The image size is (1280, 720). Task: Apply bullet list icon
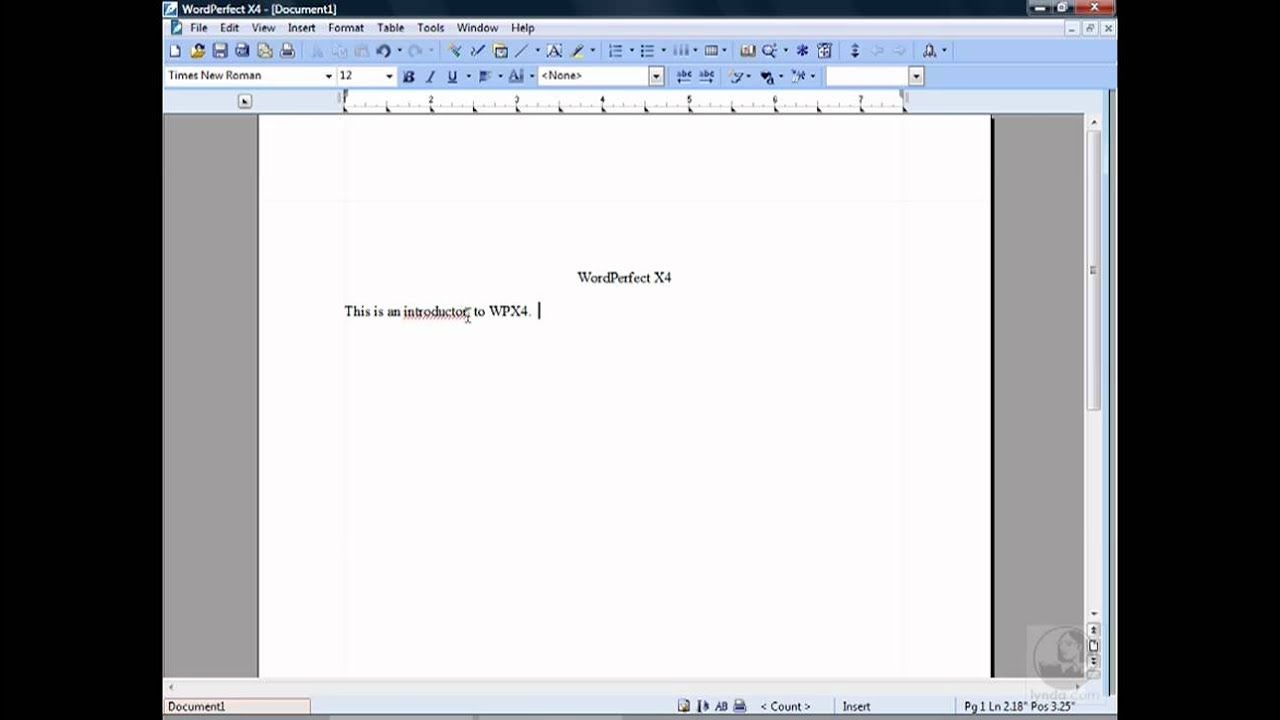pos(647,51)
